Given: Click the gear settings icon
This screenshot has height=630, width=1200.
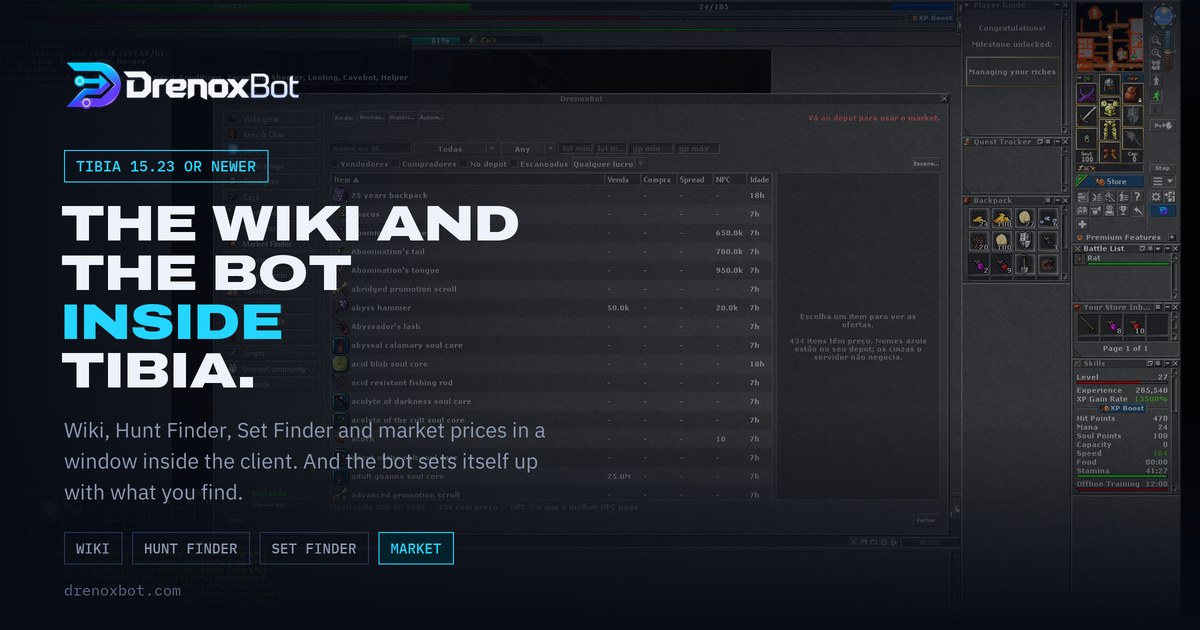Looking at the screenshot, I should coord(1156,197).
